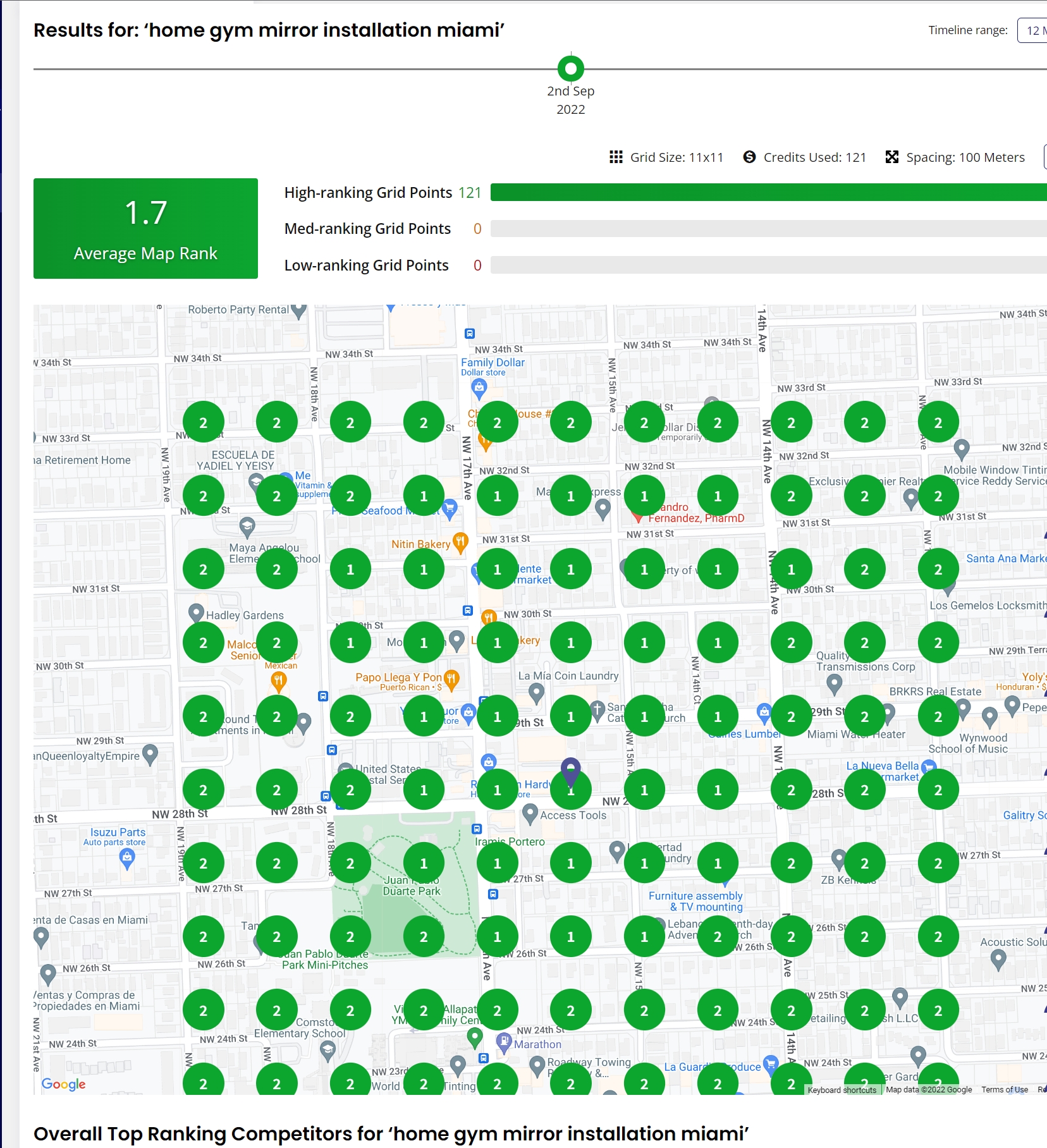Click the Furniture assembly & TV mounting label
Image resolution: width=1047 pixels, height=1148 pixels.
[695, 901]
